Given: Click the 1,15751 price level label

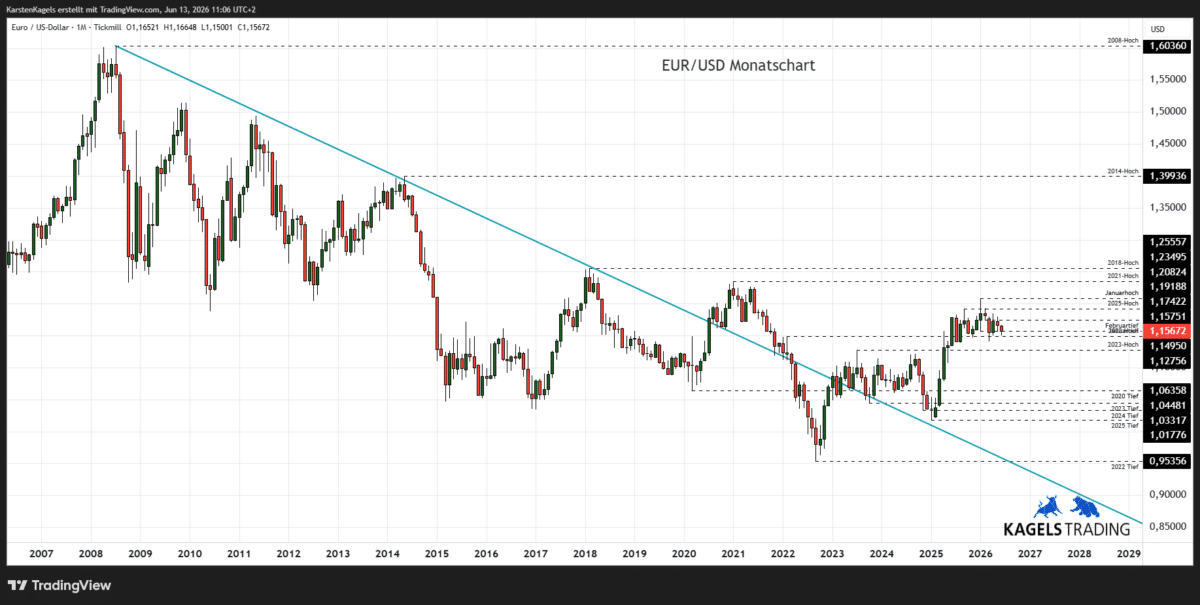Looking at the screenshot, I should [1168, 316].
